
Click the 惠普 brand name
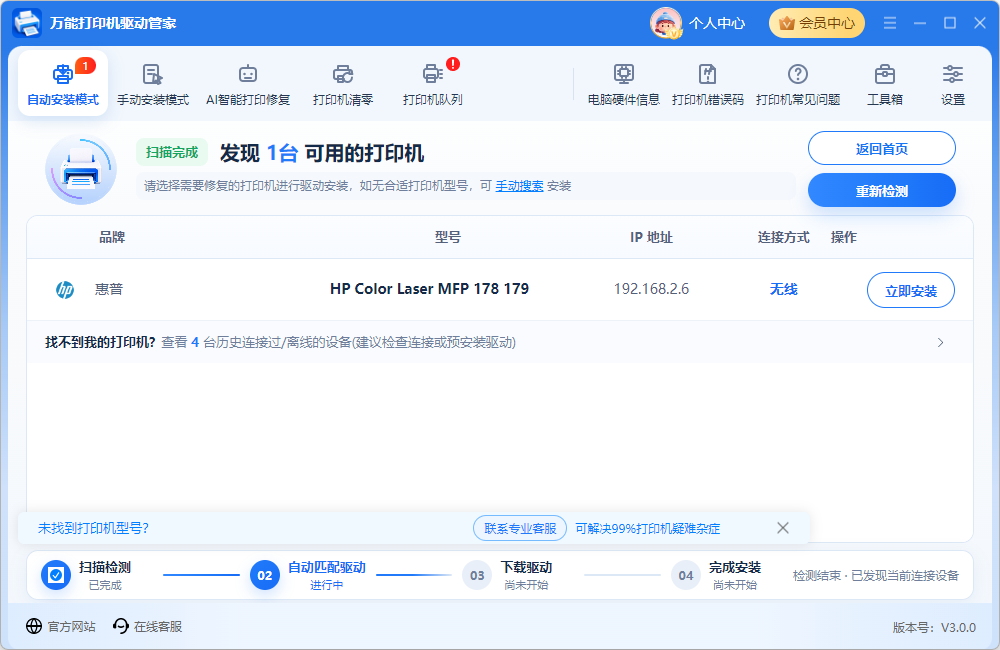pyautogui.click(x=109, y=289)
